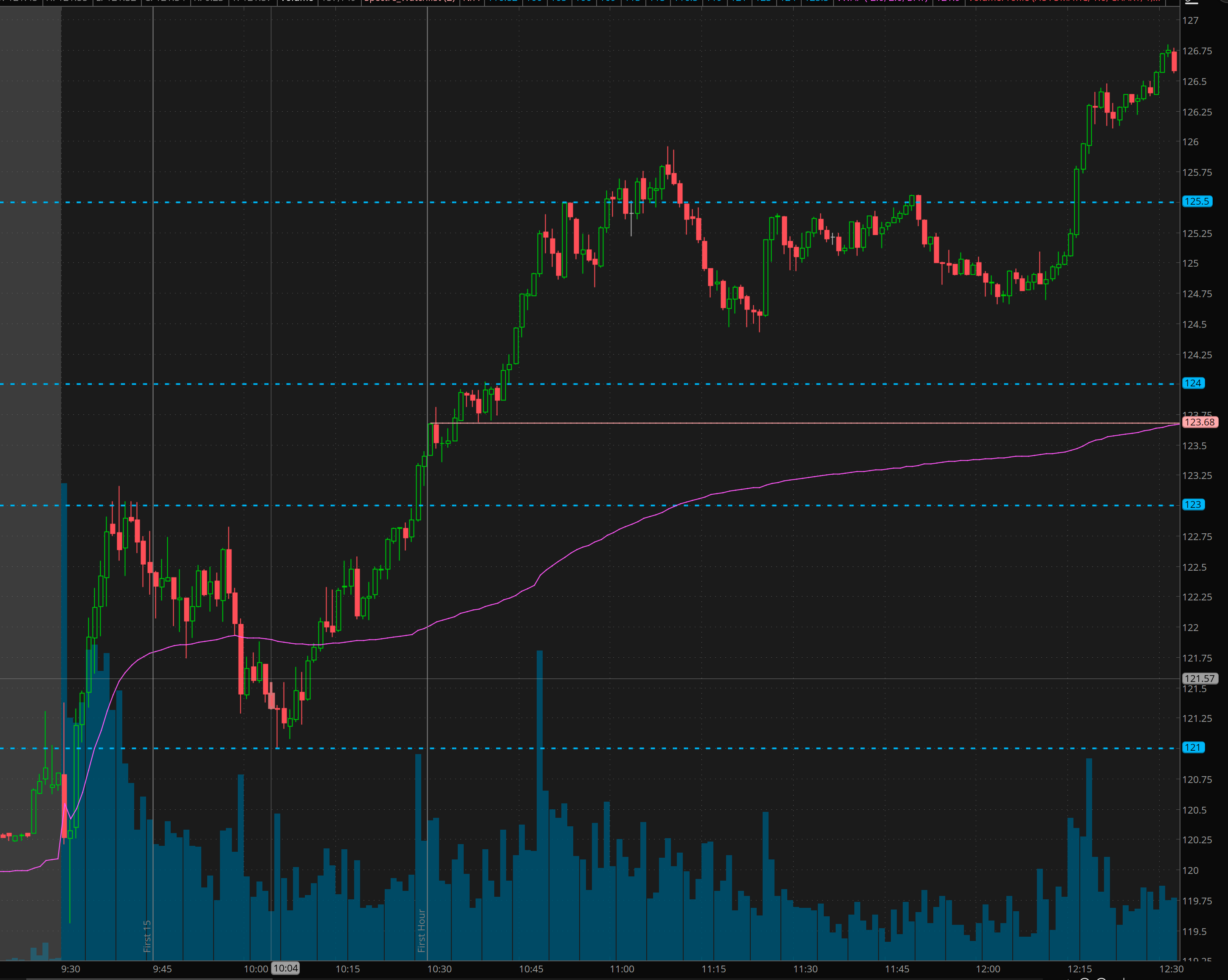Click the gray 121.57 crosshair price label
Screen dimensions: 1228x980
click(1200, 678)
